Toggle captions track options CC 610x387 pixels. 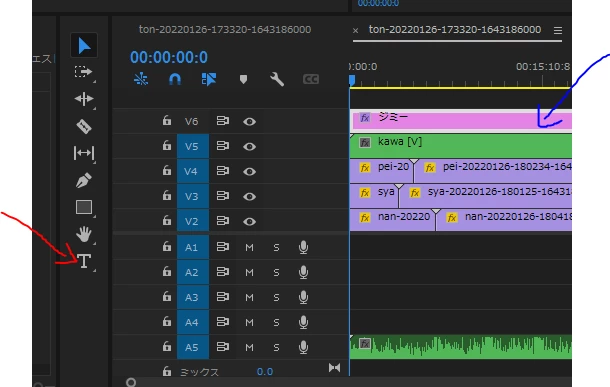(311, 79)
